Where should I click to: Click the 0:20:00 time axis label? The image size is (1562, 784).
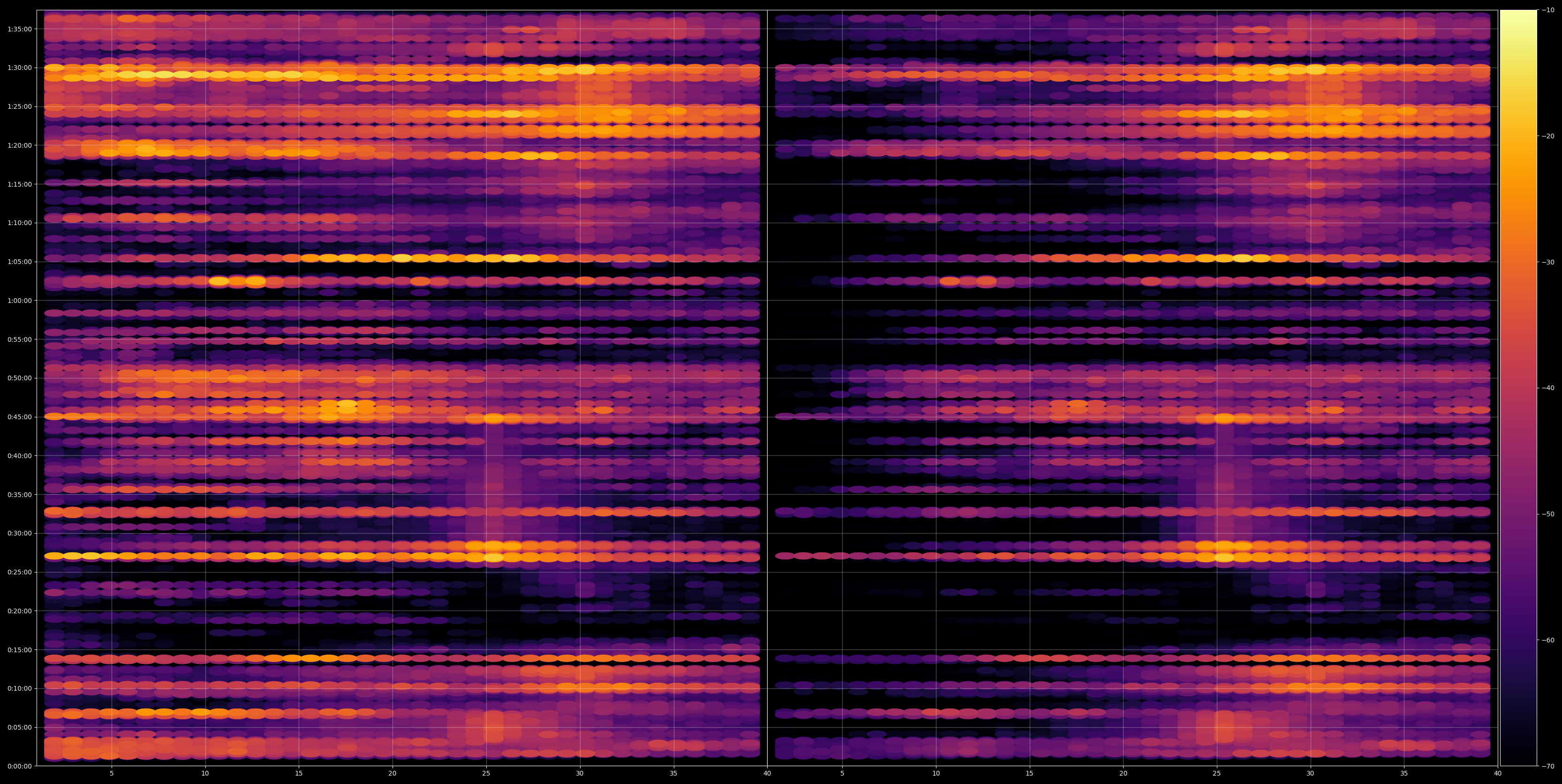(19, 611)
